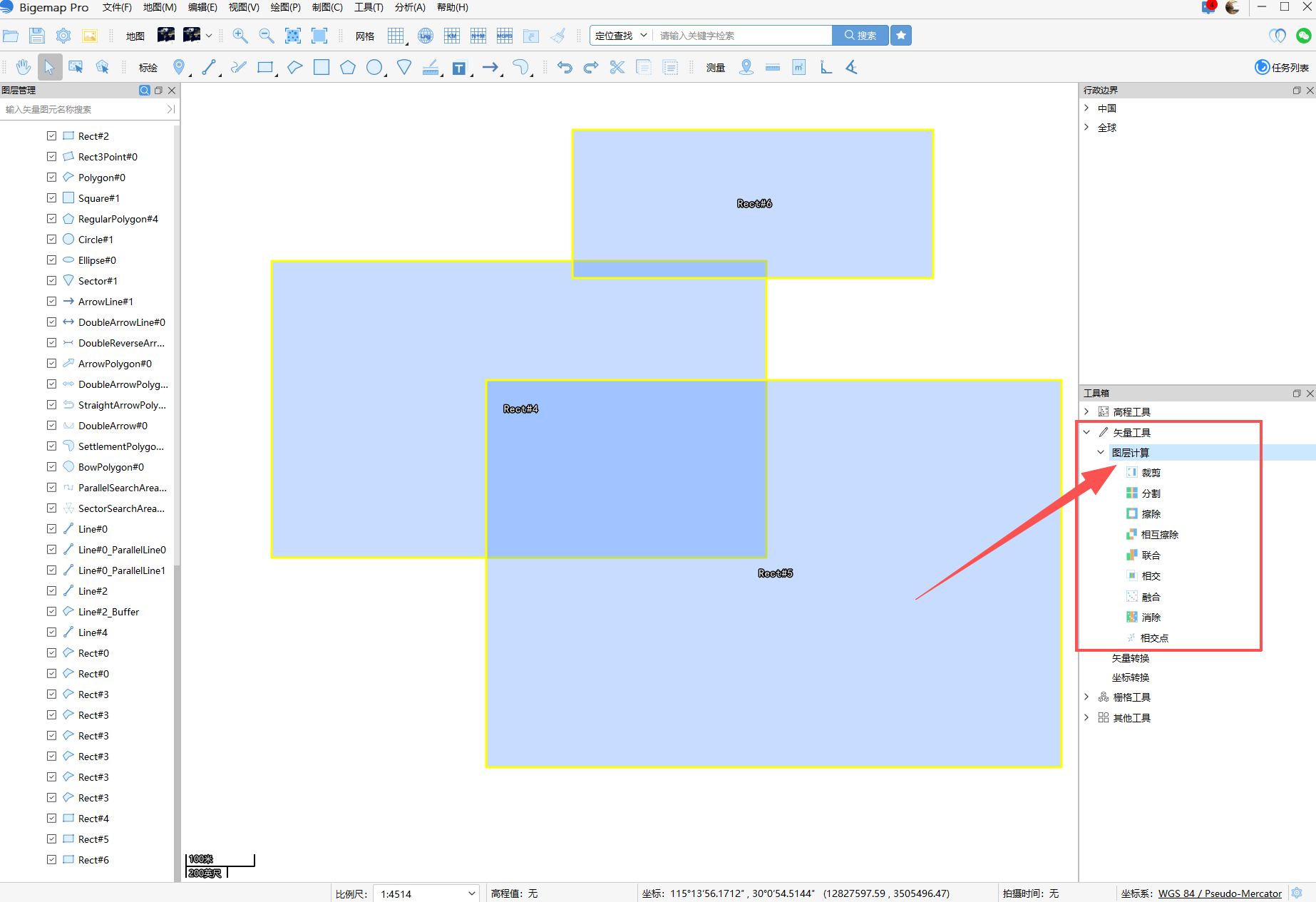Image resolution: width=1316 pixels, height=902 pixels.
Task: Select the 联合 union tool
Action: [x=1151, y=555]
